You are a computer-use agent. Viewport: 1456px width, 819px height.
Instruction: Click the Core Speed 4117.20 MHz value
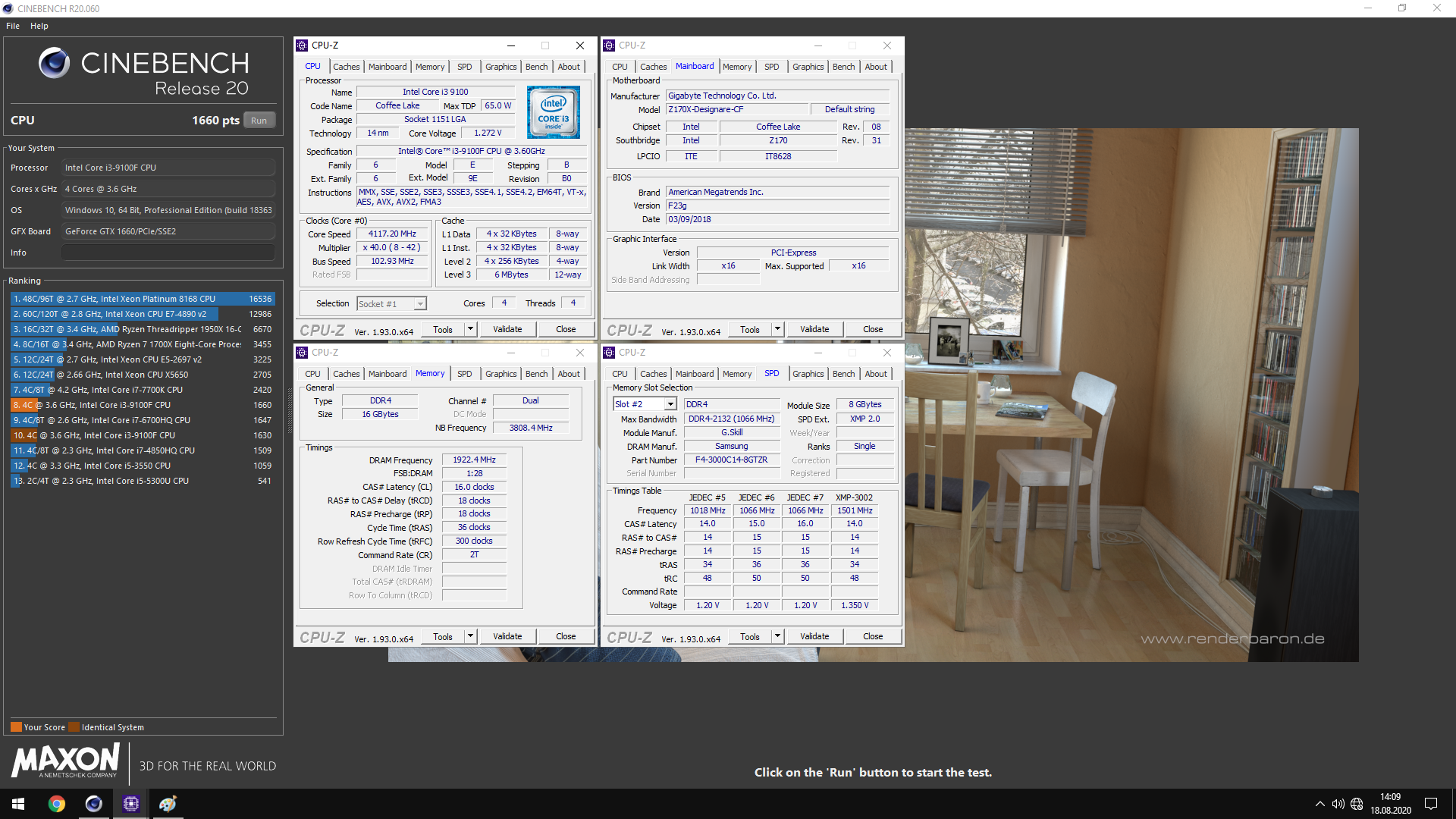(x=392, y=234)
